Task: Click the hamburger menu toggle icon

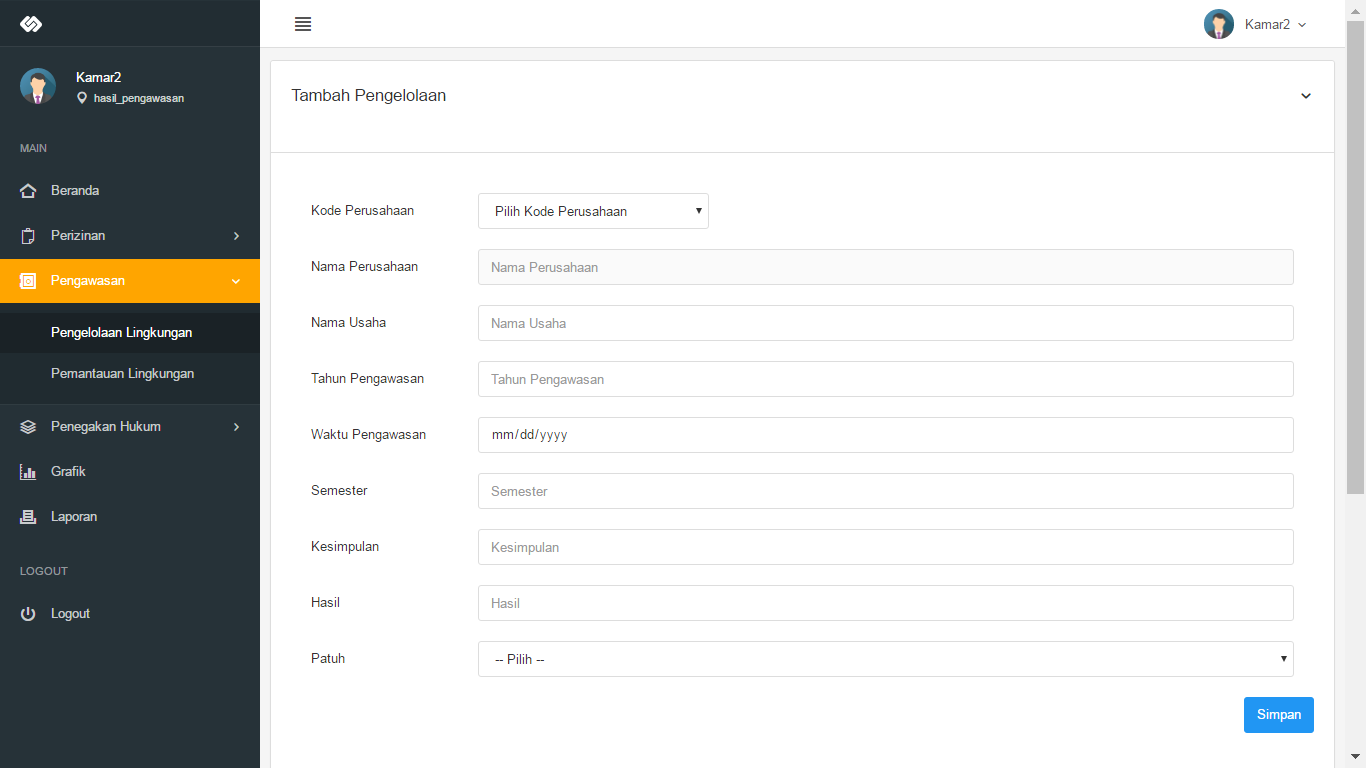Action: [x=303, y=24]
